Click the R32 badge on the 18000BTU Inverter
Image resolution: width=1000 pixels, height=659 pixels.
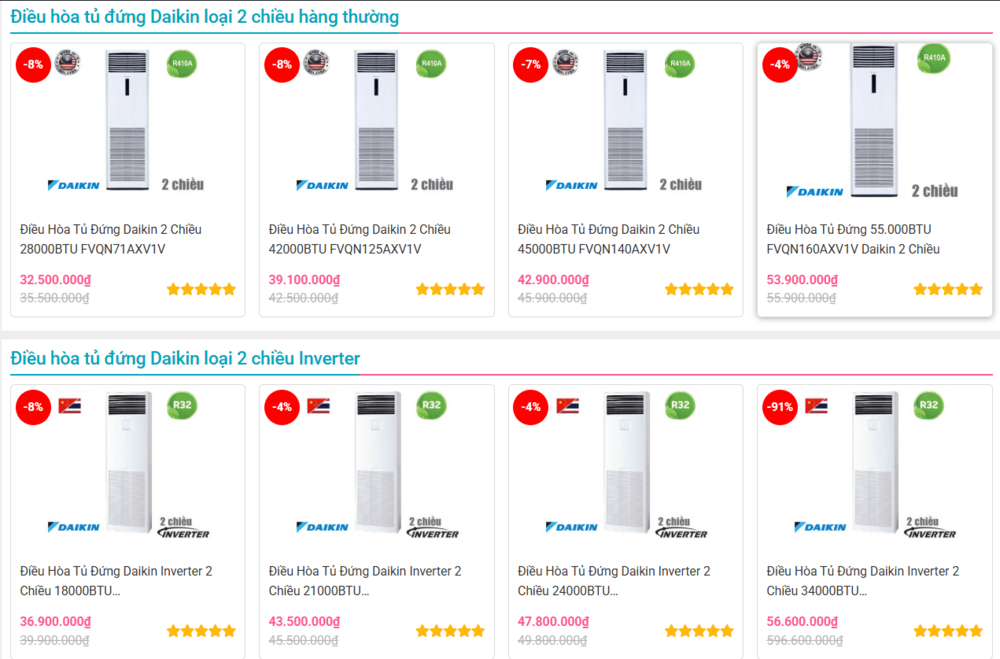tap(182, 406)
